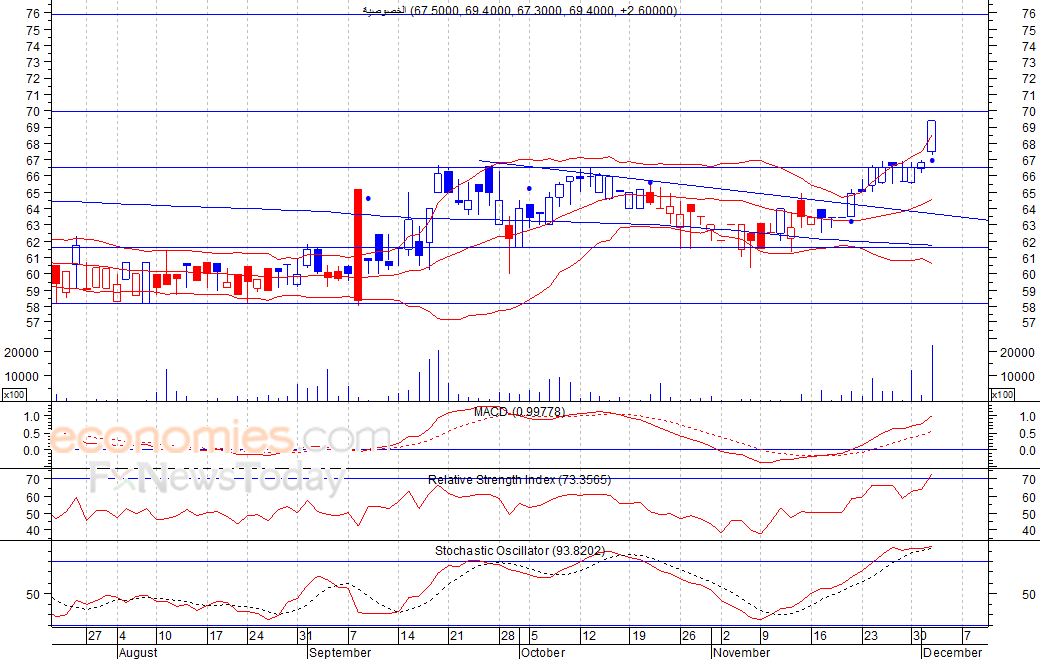This screenshot has height=659, width=1040.
Task: Click the 10000 volume label on right axis
Action: click(1017, 377)
